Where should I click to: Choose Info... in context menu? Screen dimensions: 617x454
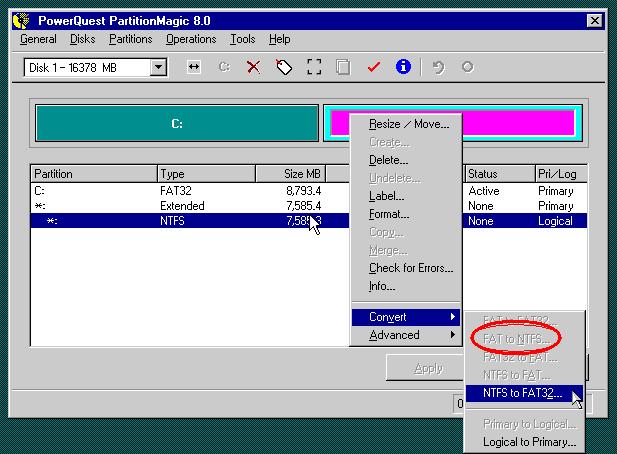[406, 286]
